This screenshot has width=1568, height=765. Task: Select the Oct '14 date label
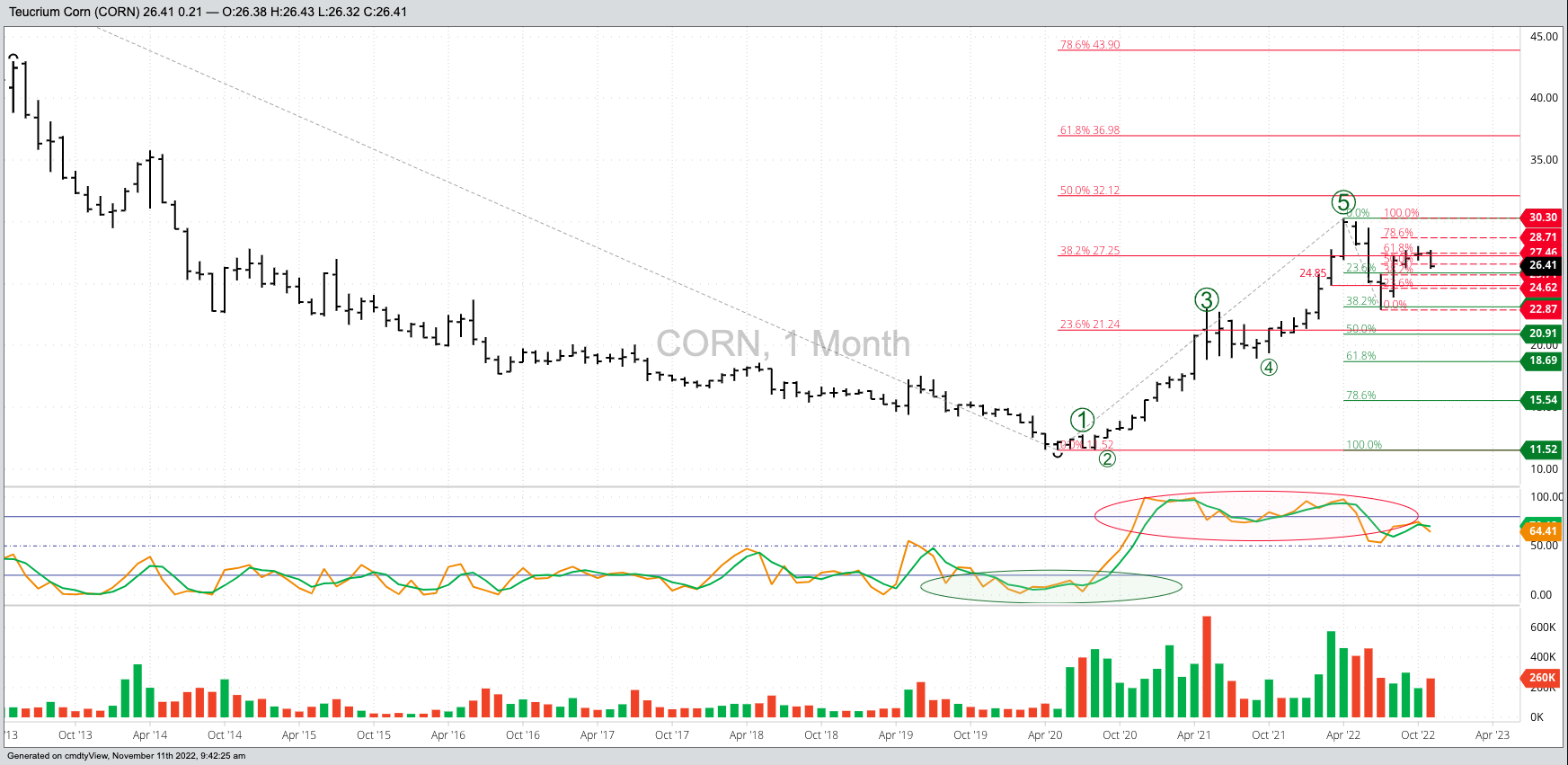pyautogui.click(x=225, y=735)
